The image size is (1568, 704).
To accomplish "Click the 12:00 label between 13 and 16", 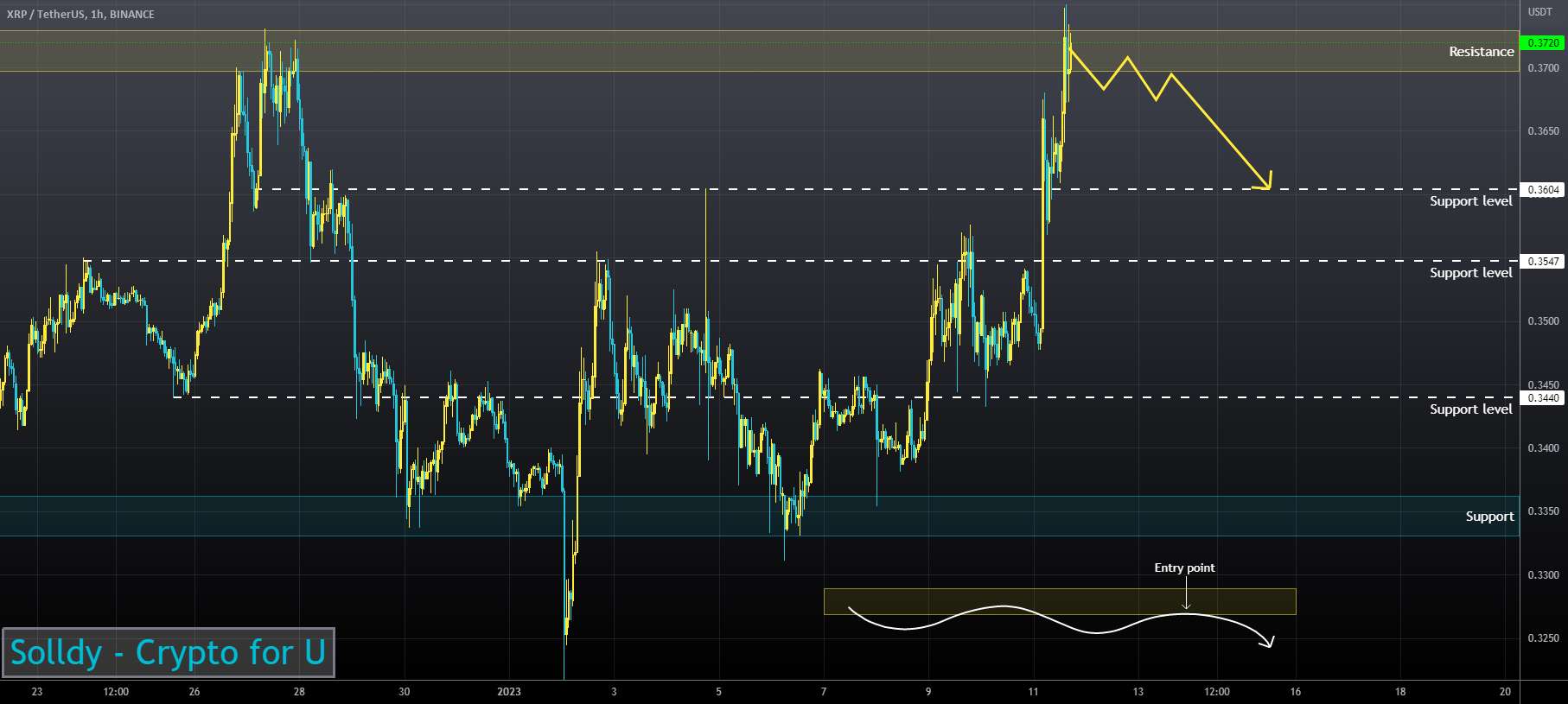I will pos(1217,692).
